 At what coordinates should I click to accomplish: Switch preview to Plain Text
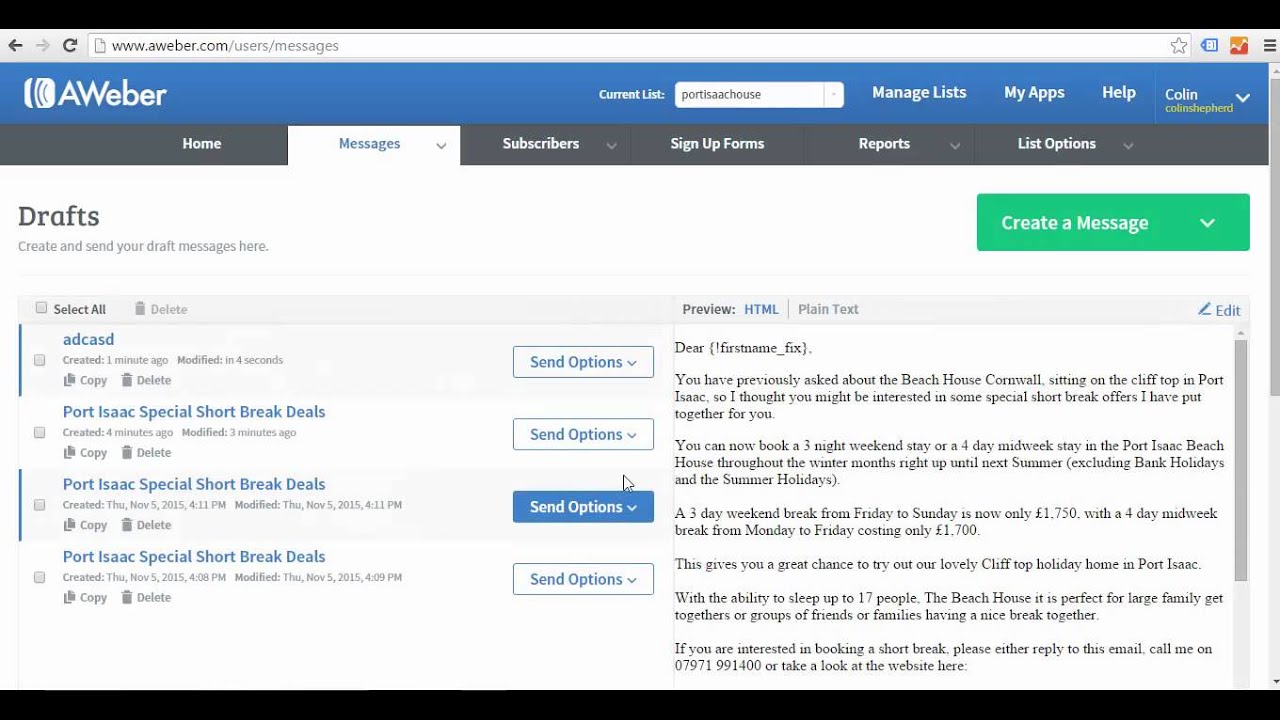[x=828, y=309]
